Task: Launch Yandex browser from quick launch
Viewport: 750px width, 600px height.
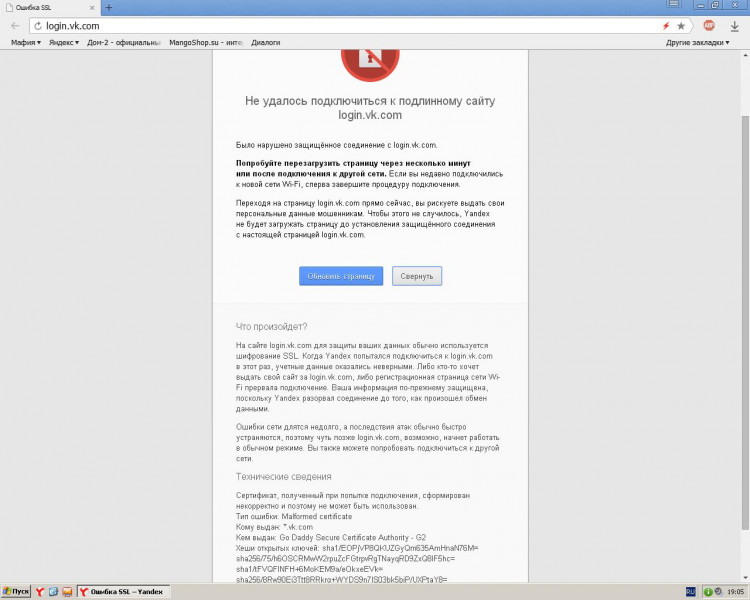Action: 40,592
